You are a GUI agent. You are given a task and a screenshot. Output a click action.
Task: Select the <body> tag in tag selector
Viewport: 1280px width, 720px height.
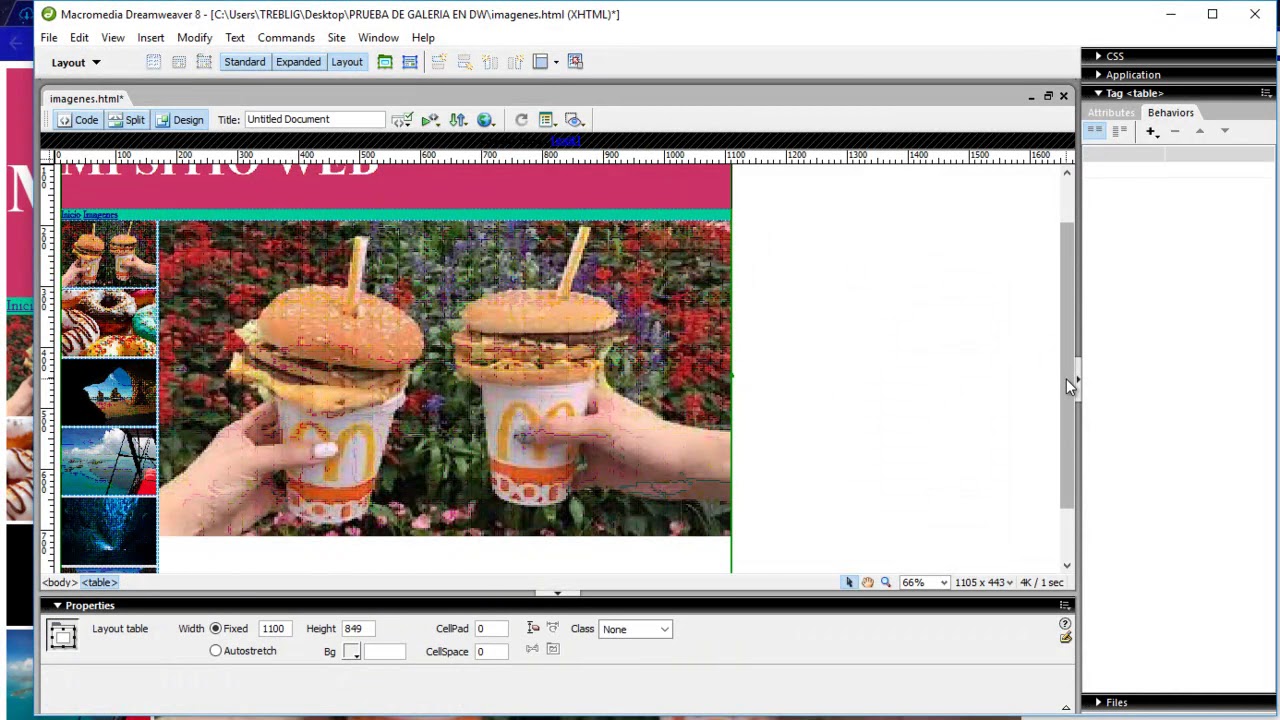click(59, 582)
